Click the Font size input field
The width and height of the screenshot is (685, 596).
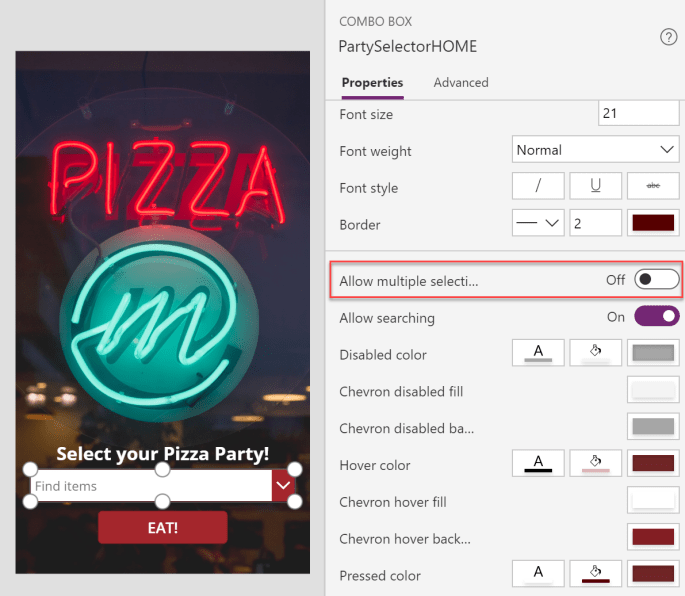coord(638,113)
